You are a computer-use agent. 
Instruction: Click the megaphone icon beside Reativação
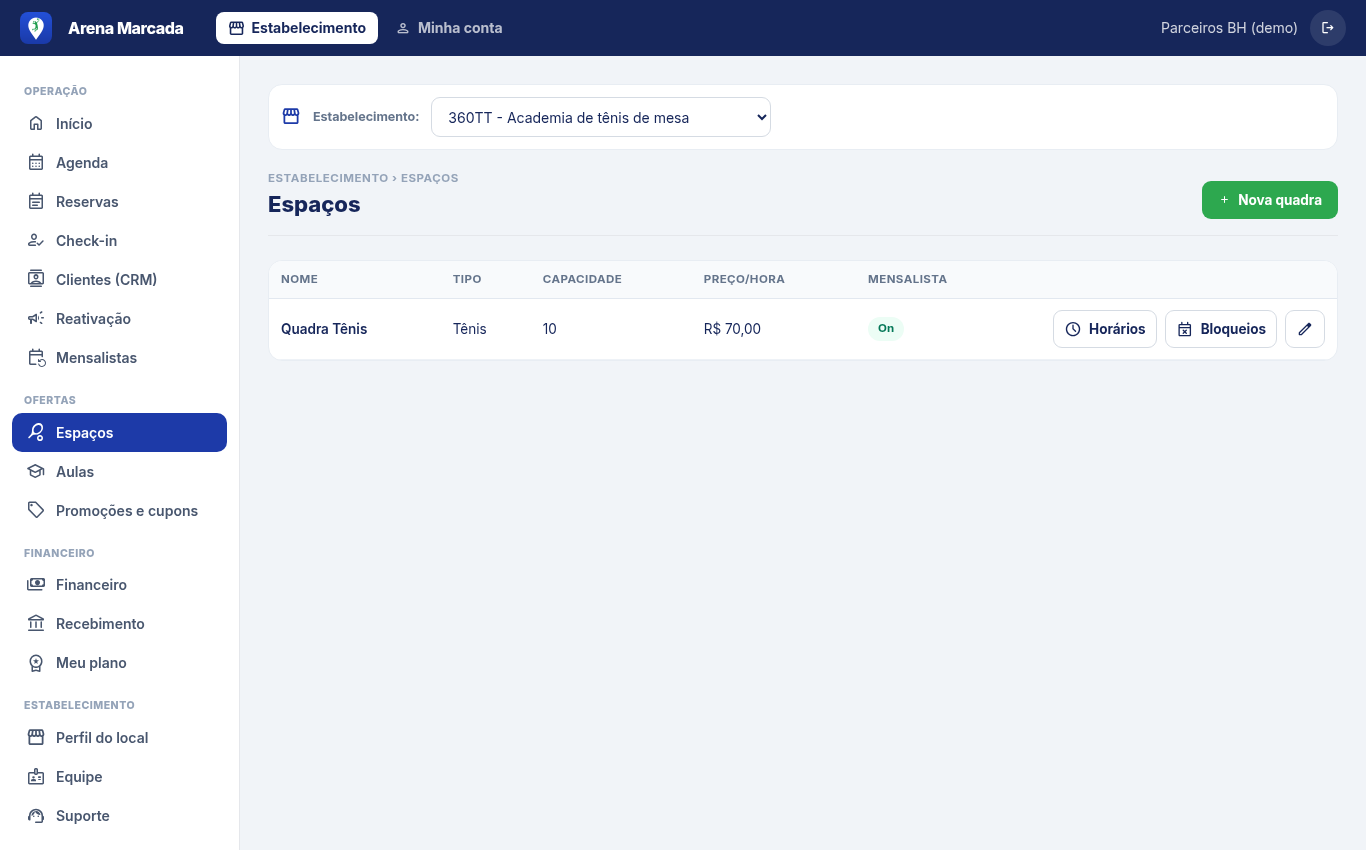[36, 319]
